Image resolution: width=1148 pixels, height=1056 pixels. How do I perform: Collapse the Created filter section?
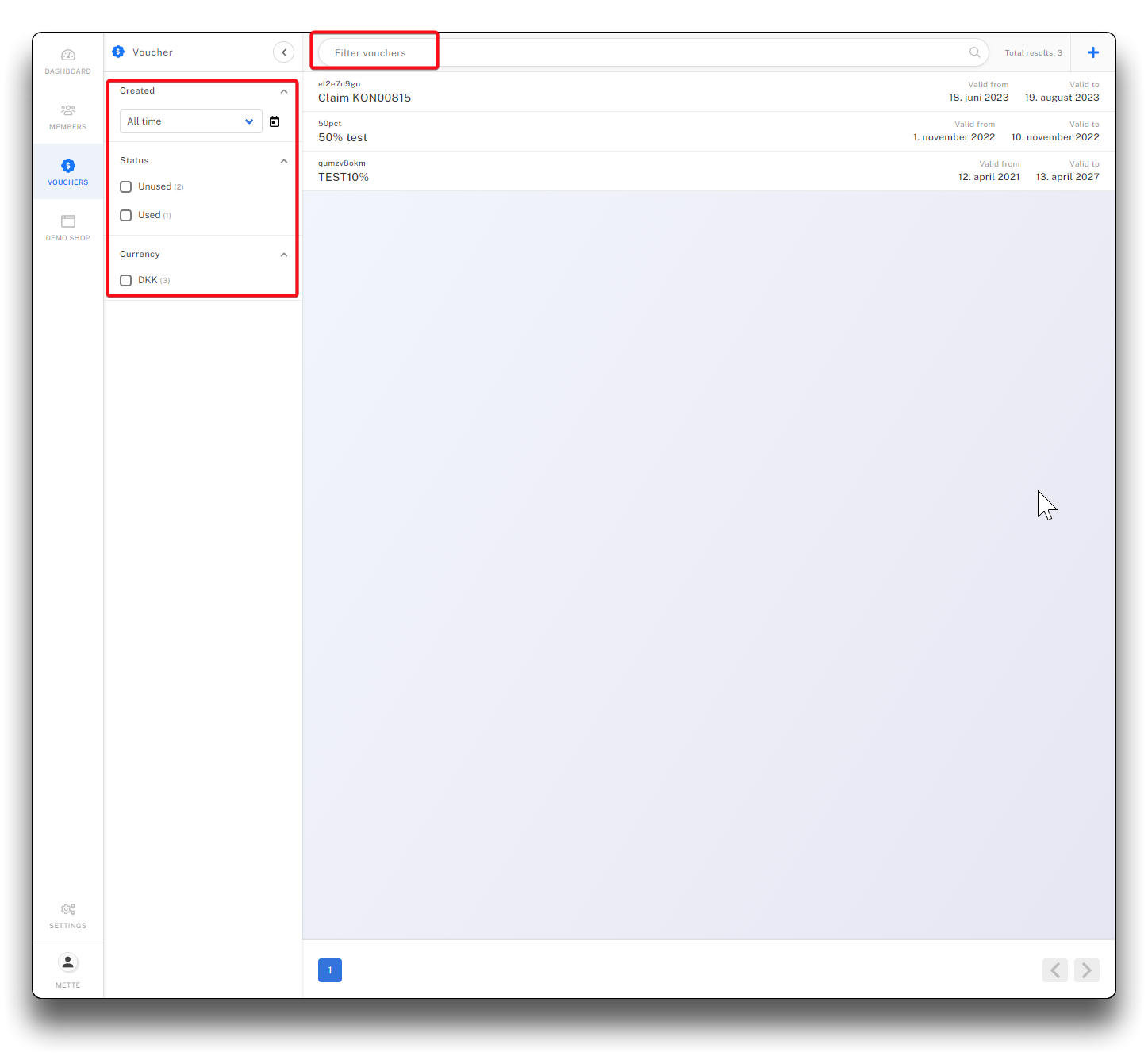(284, 91)
